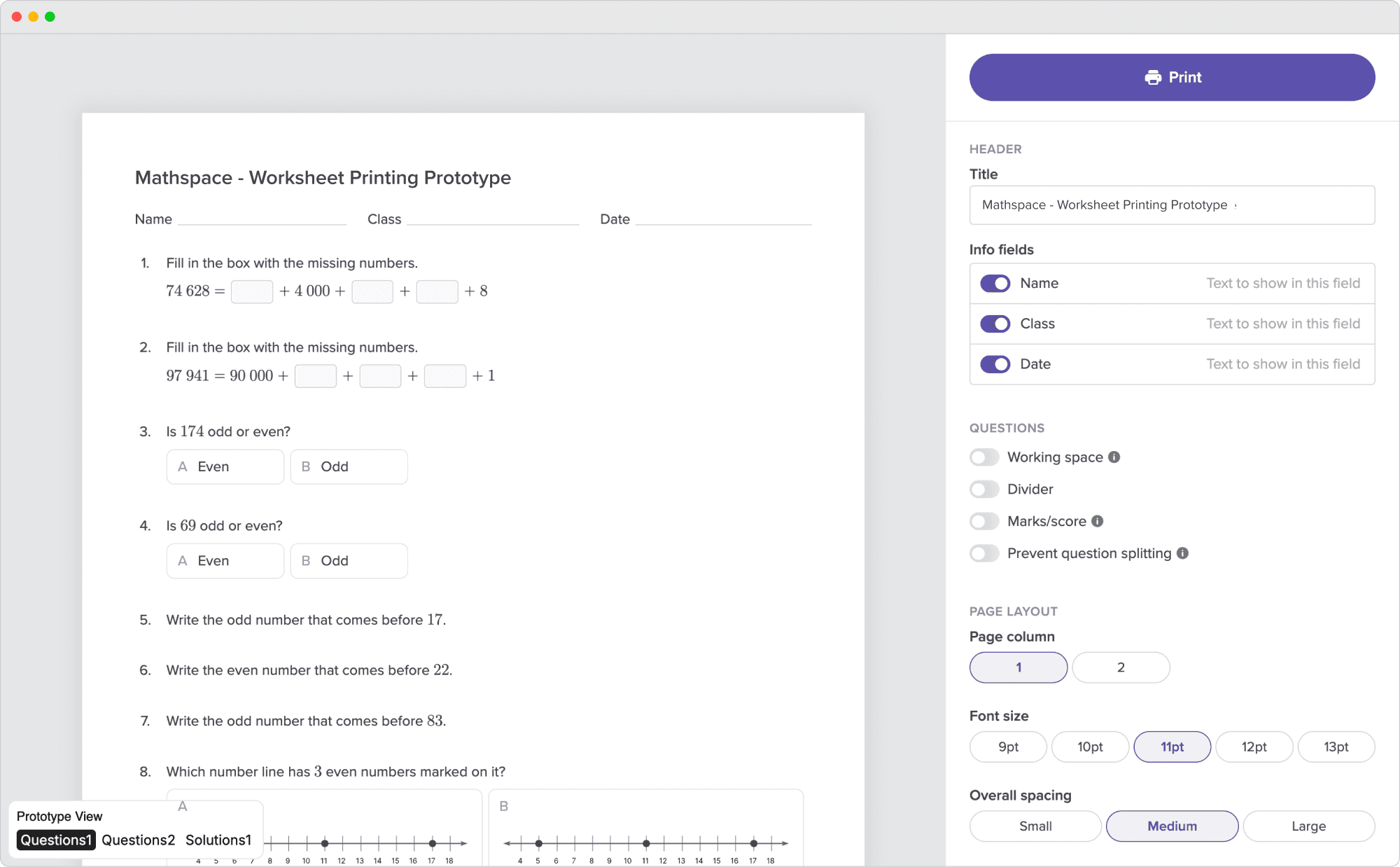This screenshot has height=867, width=1400.
Task: Click the info icon next to Working space
Action: click(1114, 457)
